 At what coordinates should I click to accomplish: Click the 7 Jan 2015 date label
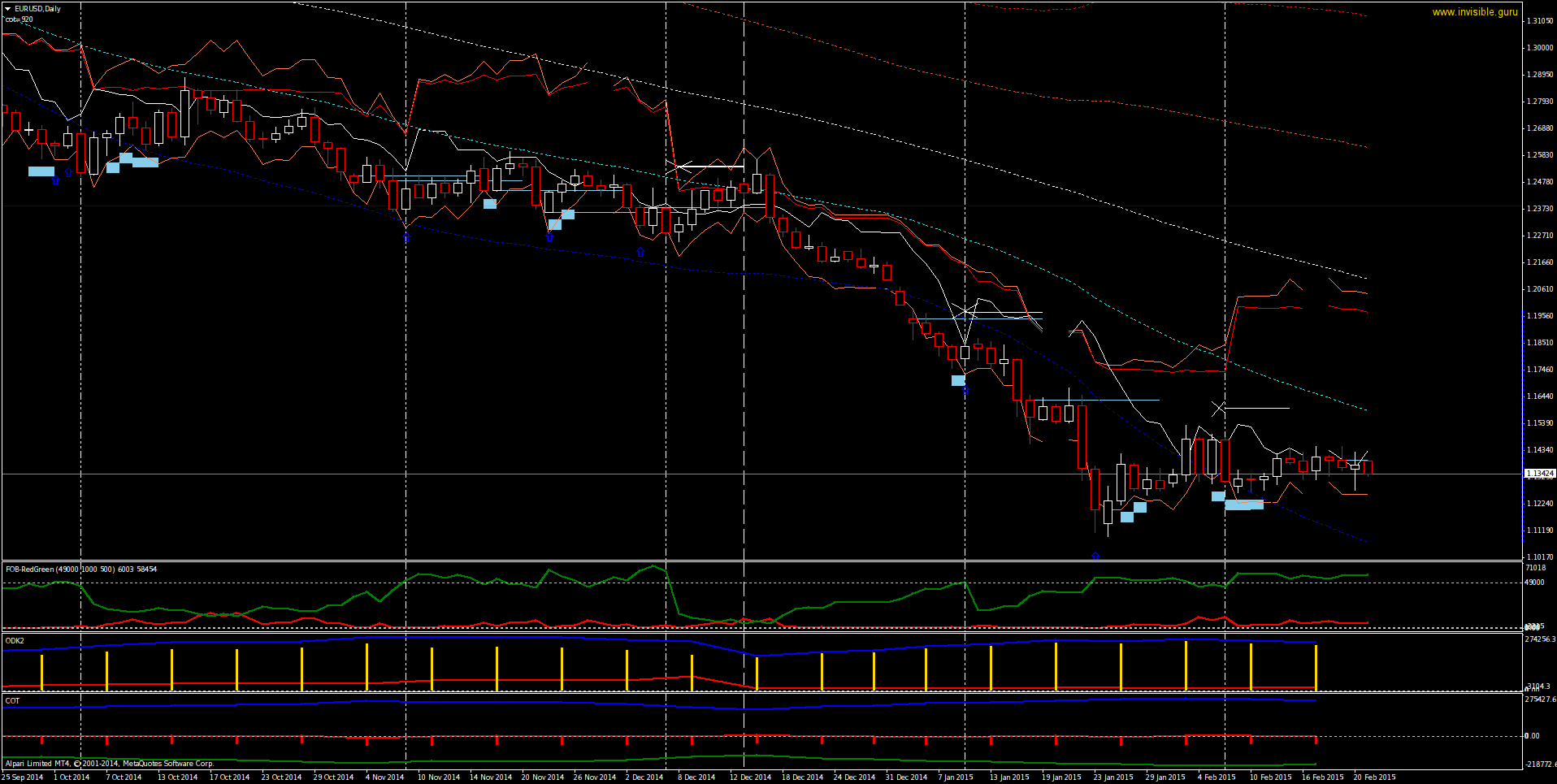(x=955, y=778)
